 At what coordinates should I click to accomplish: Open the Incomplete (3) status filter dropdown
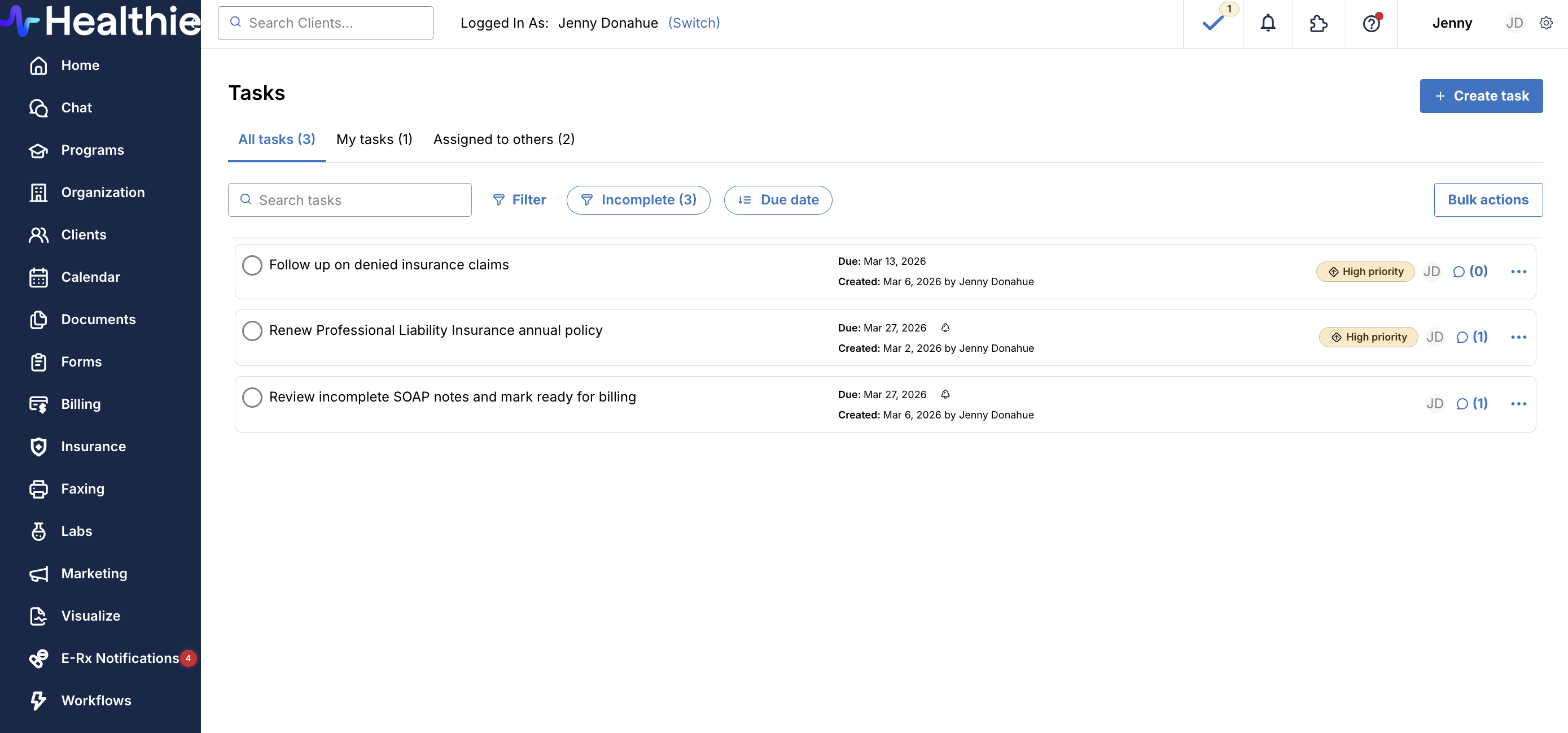point(638,200)
